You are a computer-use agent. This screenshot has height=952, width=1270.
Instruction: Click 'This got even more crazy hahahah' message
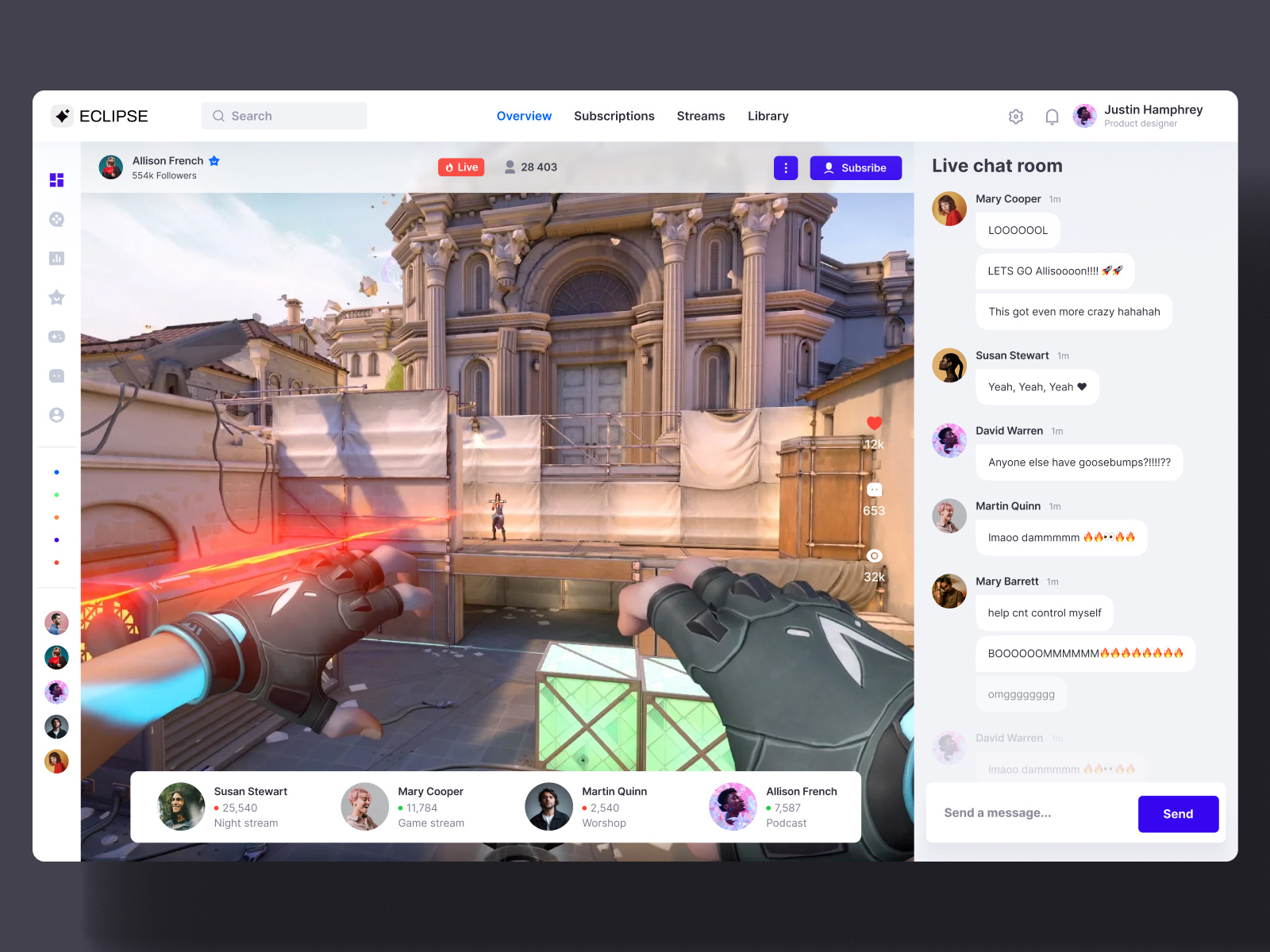(x=1074, y=312)
